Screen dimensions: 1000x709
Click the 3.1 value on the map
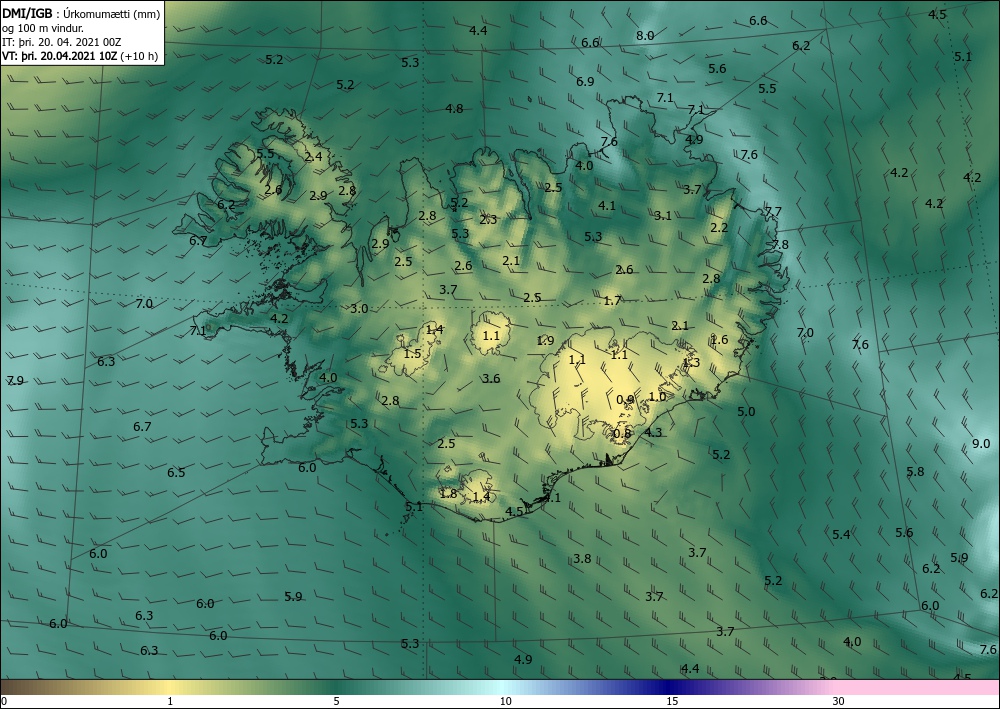(x=663, y=216)
